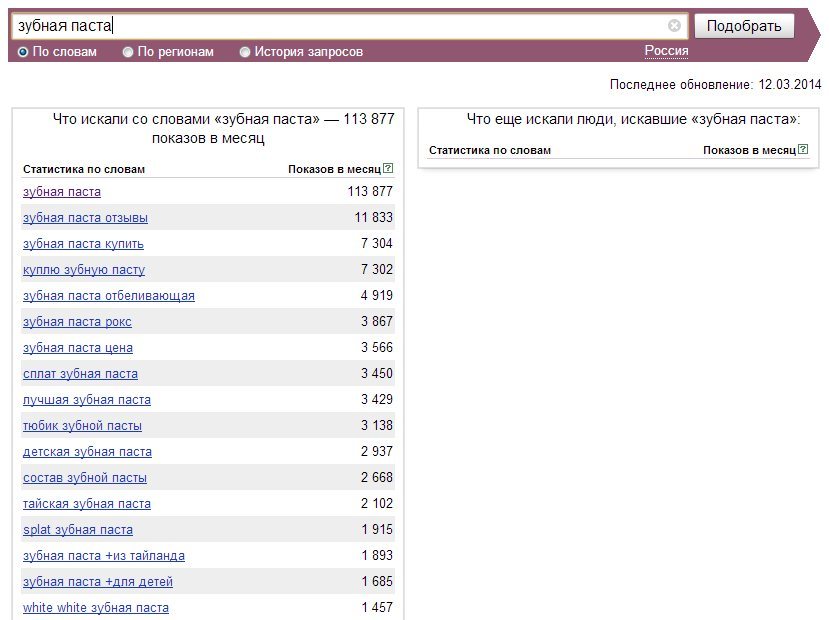Click left 'Показов в месяц' column header
829x620 pixels.
334,169
